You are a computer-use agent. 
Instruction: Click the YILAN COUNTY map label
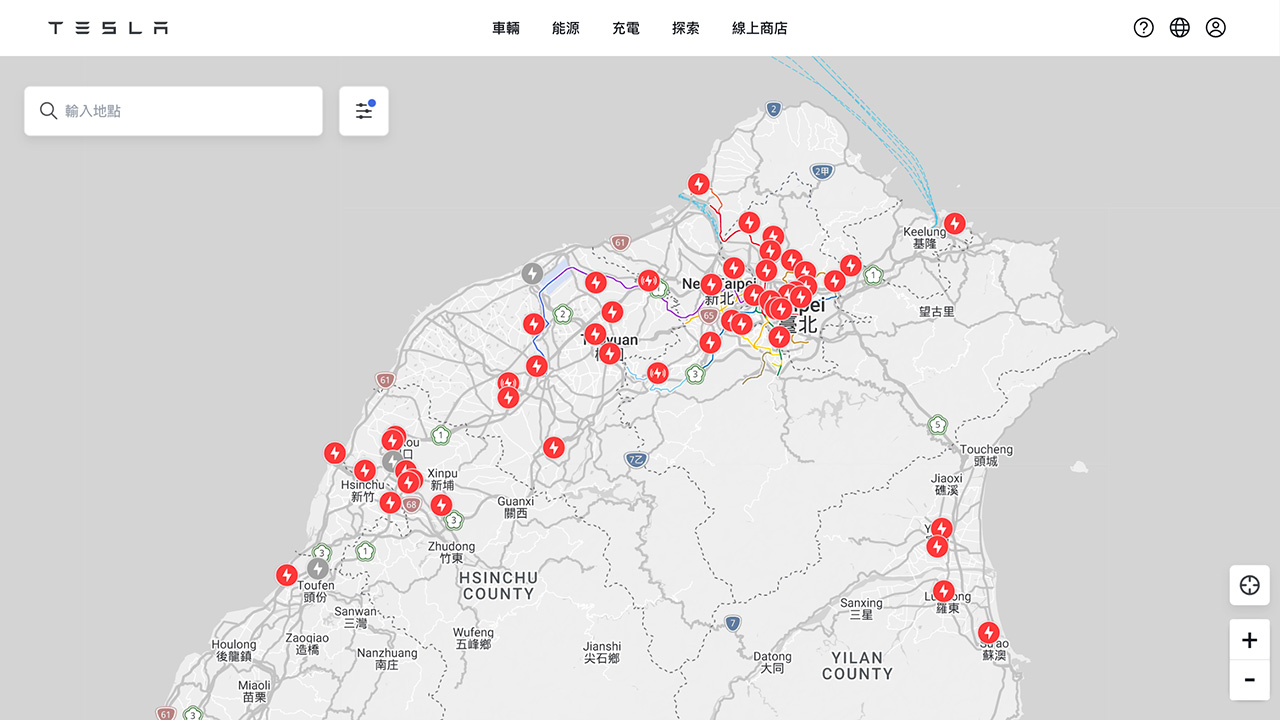(857, 666)
